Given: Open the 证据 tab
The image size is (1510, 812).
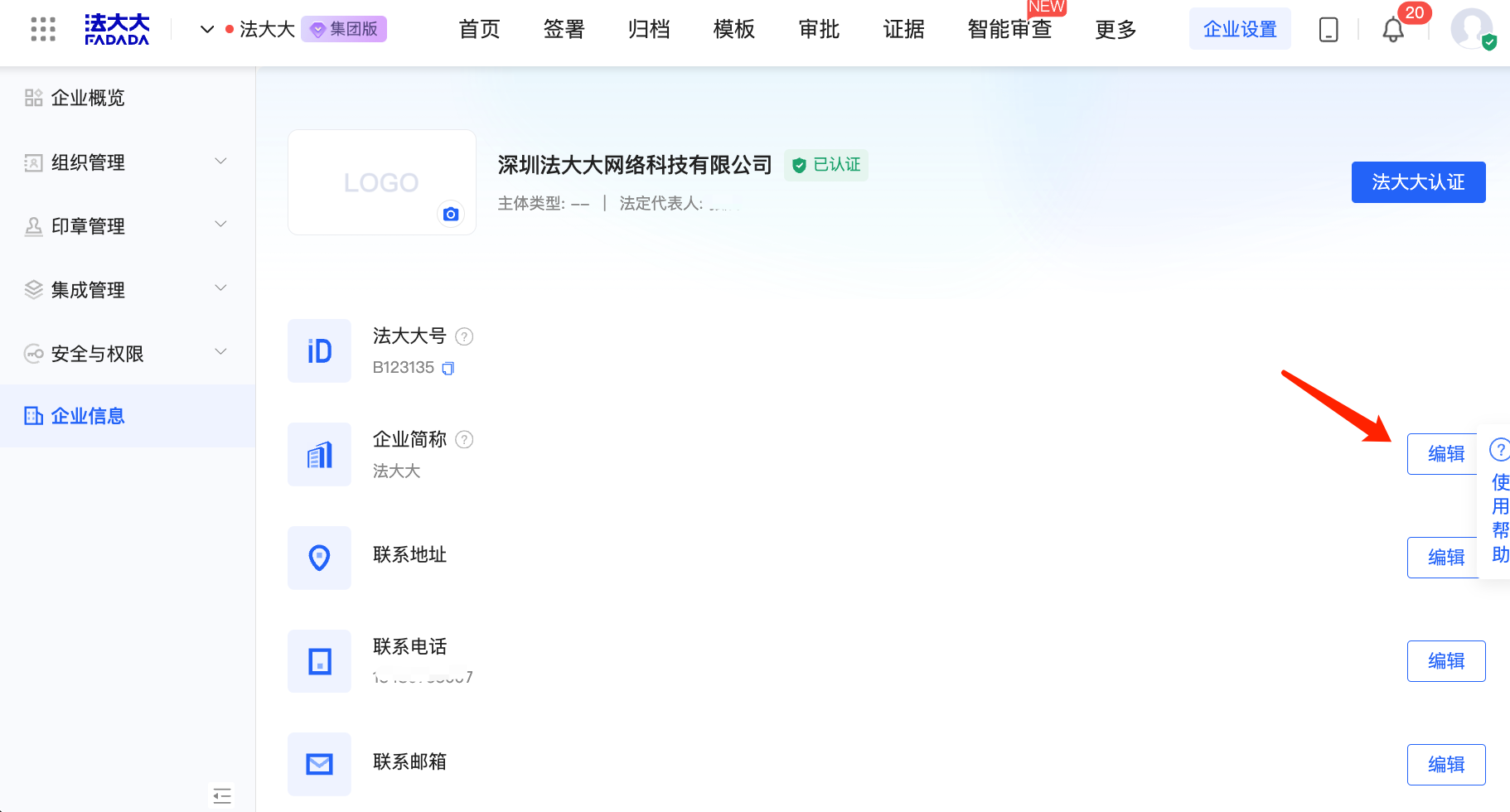Looking at the screenshot, I should pyautogui.click(x=904, y=30).
